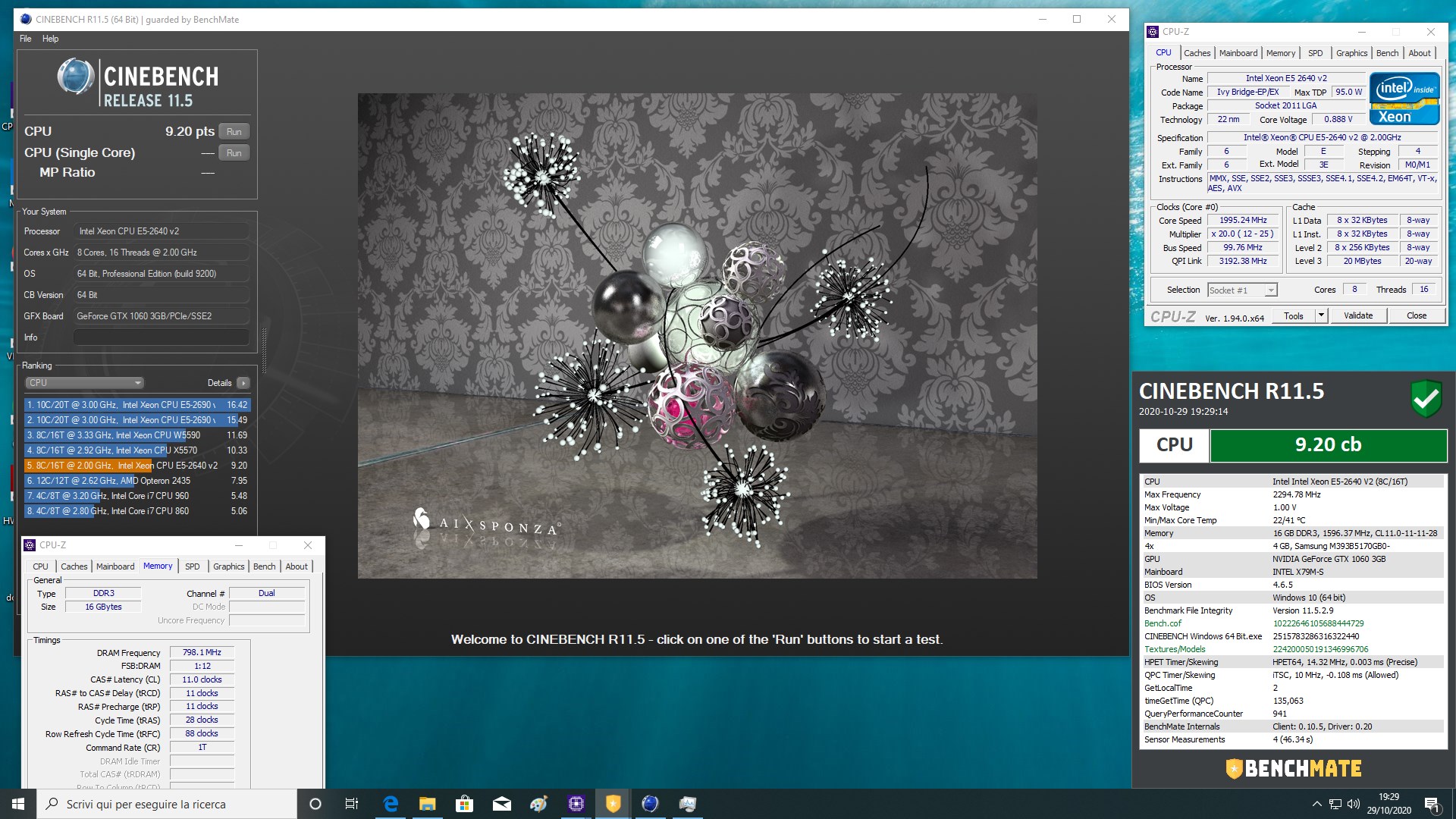
Task: Run the Cinebench CPU benchmark
Action: pos(234,131)
